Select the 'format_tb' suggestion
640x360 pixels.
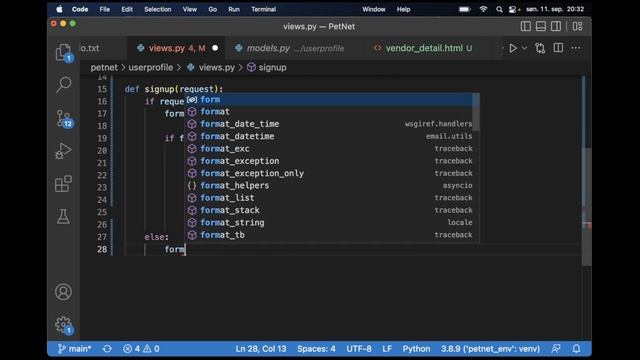[x=329, y=235]
